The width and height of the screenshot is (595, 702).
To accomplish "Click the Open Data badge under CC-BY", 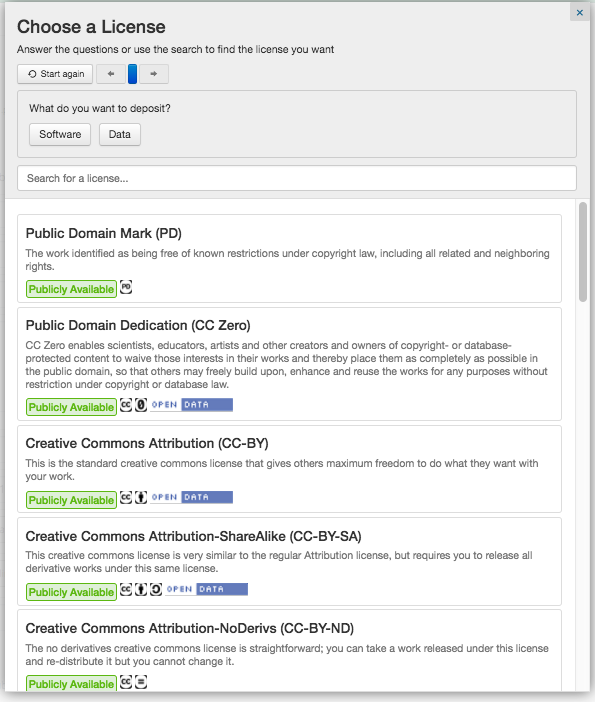I will pos(192,497).
